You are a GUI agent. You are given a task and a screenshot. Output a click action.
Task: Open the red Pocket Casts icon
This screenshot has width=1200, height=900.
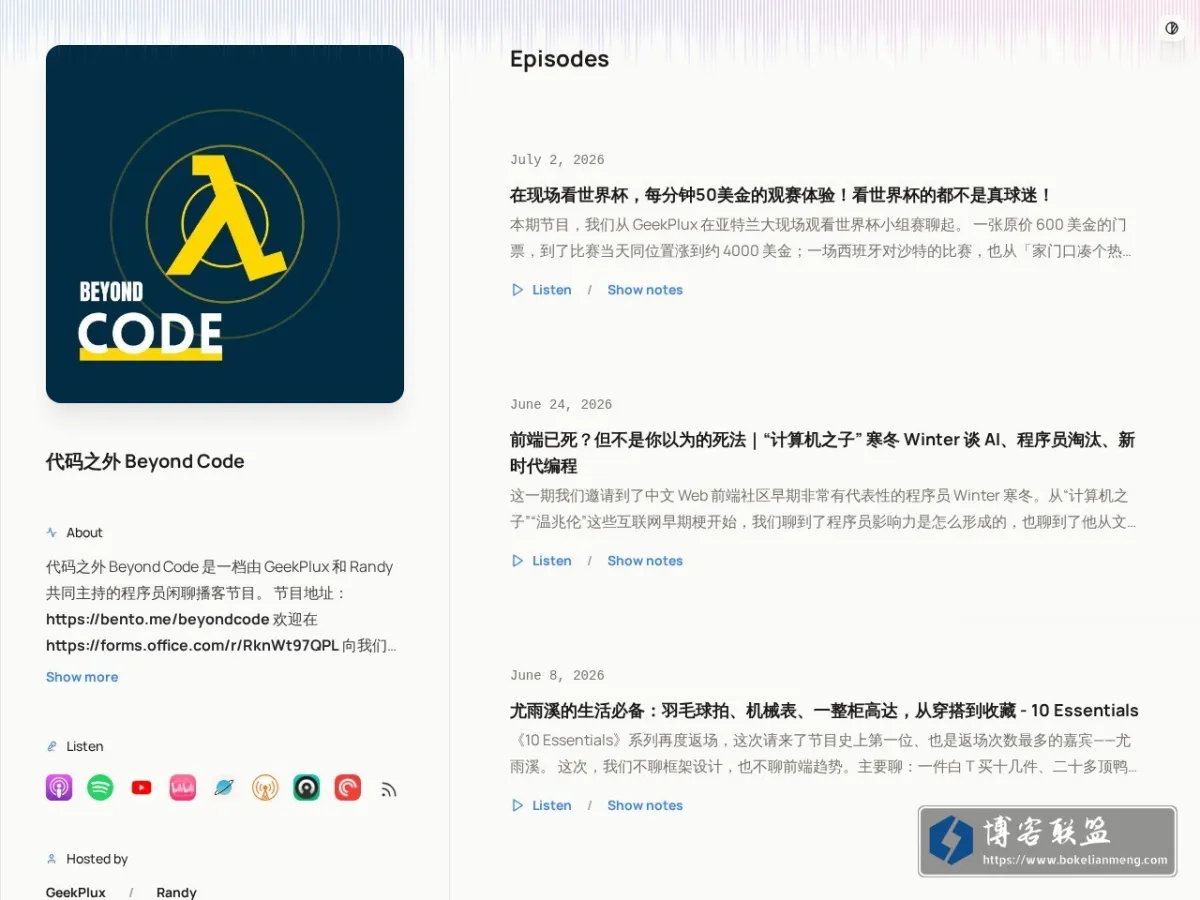pos(347,788)
